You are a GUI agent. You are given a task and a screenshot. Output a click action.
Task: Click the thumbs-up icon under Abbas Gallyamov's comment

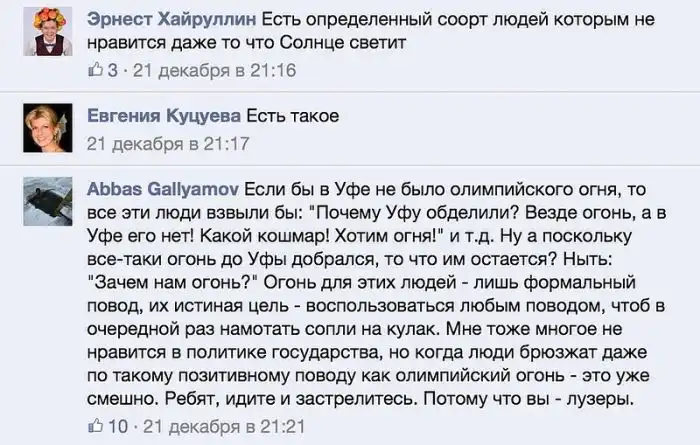pyautogui.click(x=96, y=425)
